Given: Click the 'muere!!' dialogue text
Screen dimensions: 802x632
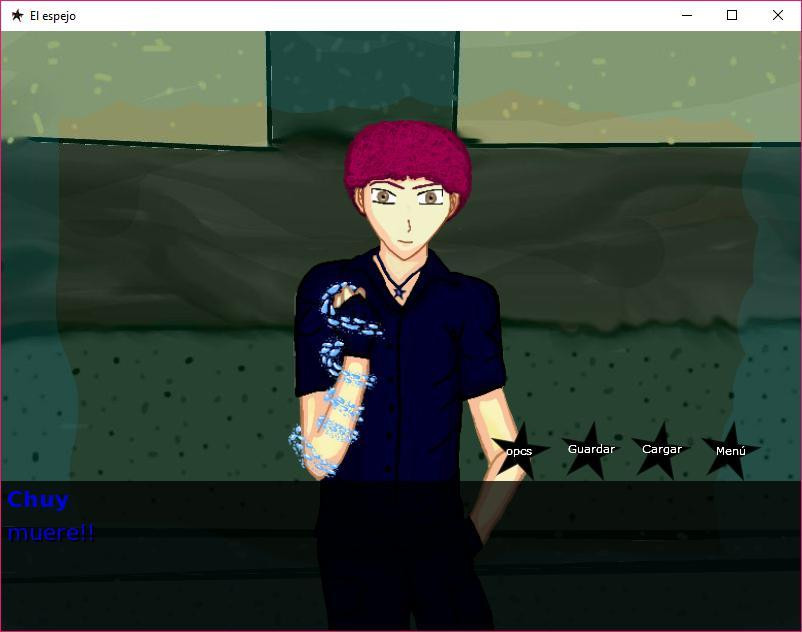Looking at the screenshot, I should [51, 533].
